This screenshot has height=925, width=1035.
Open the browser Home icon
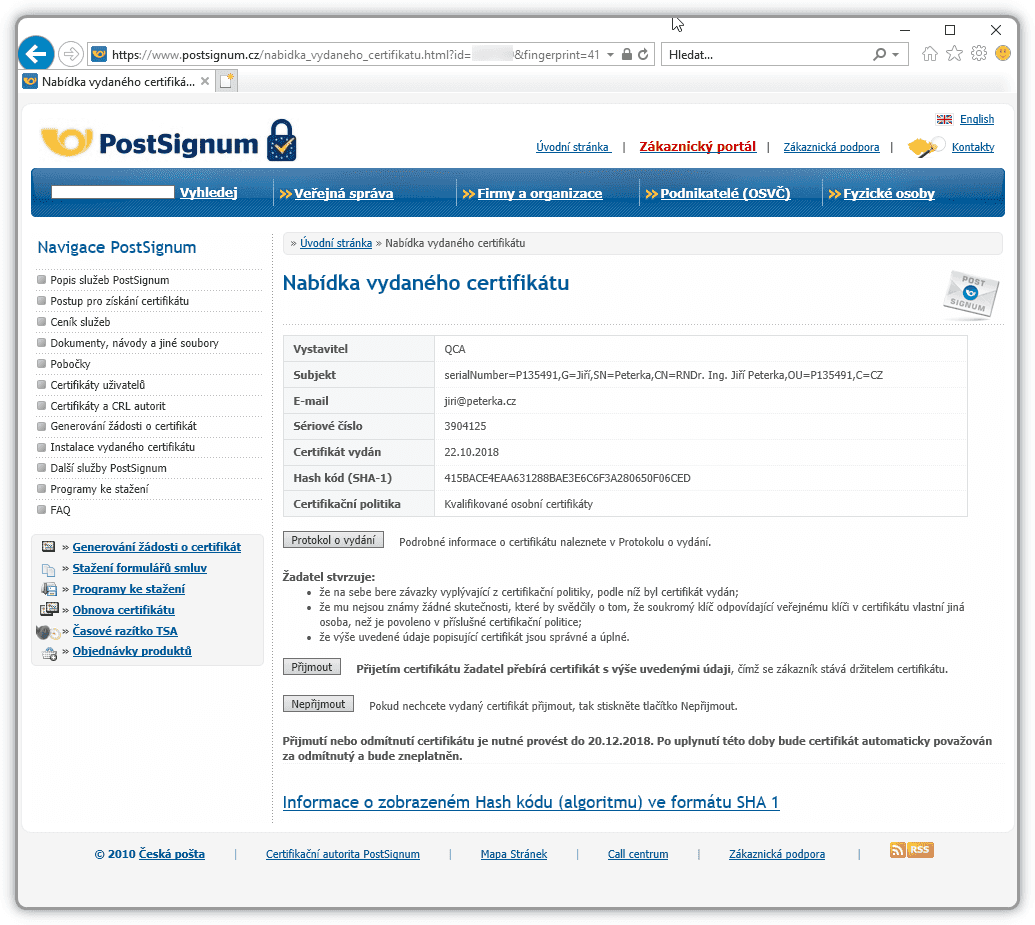coord(929,54)
